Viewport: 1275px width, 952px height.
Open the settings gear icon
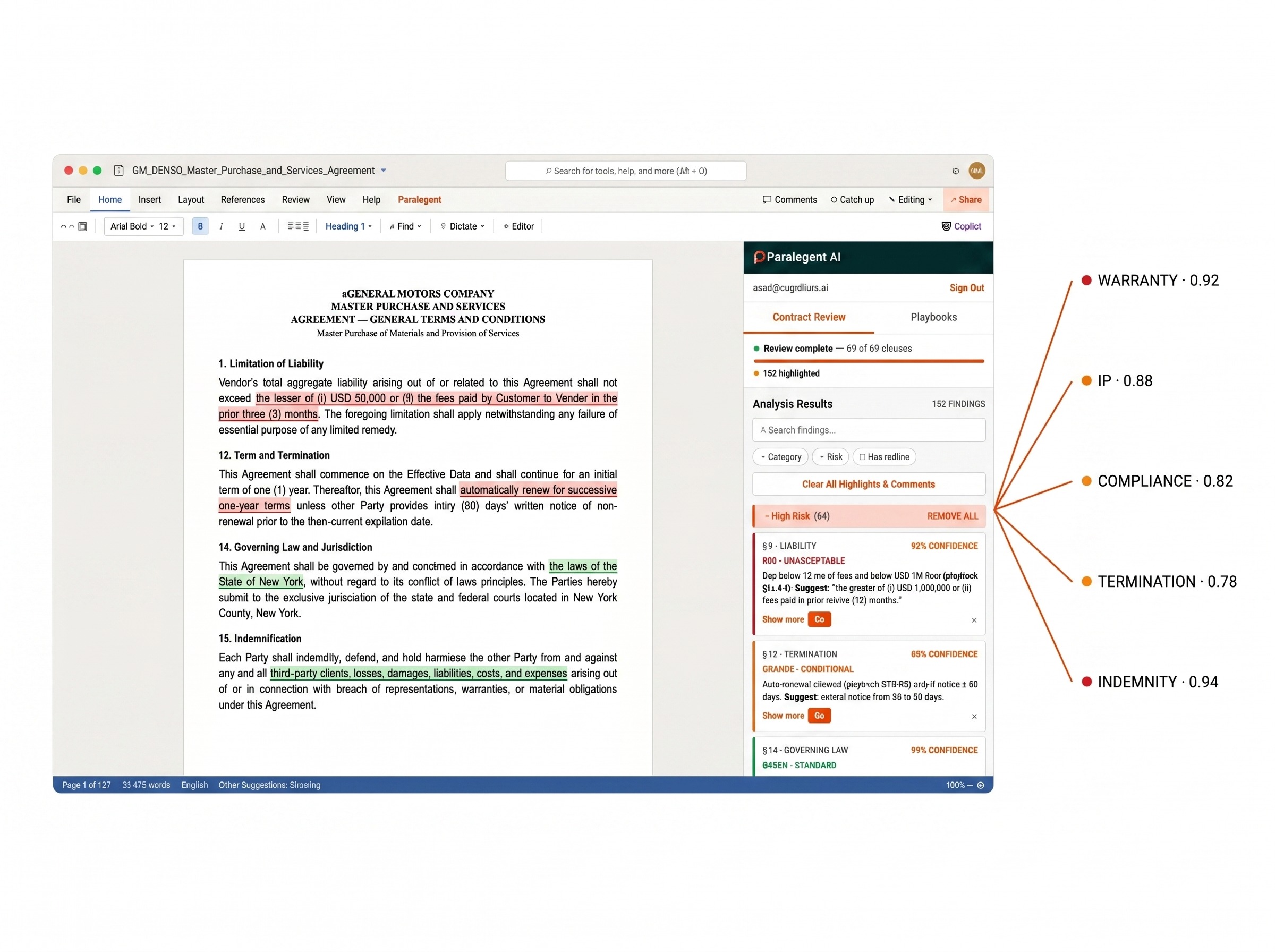point(955,171)
